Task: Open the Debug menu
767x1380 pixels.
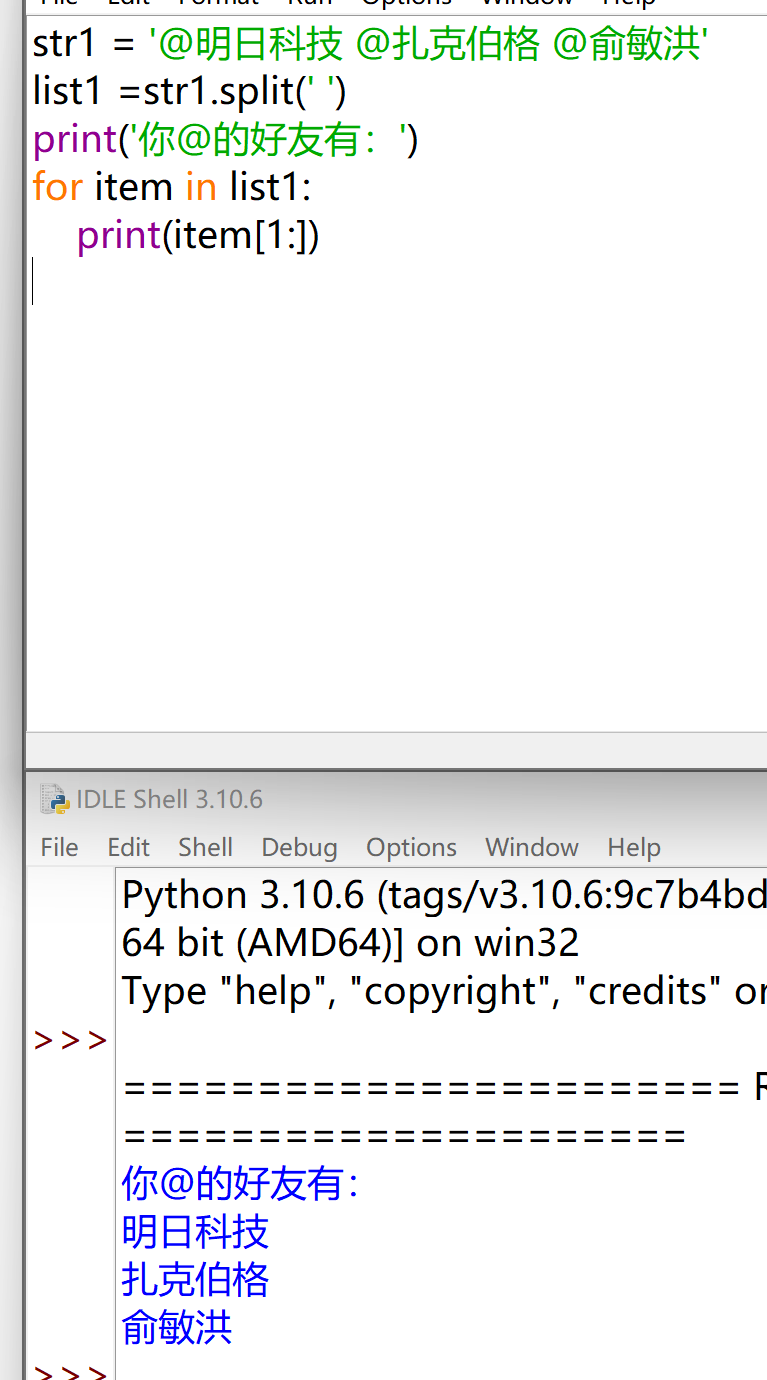Action: pyautogui.click(x=299, y=847)
